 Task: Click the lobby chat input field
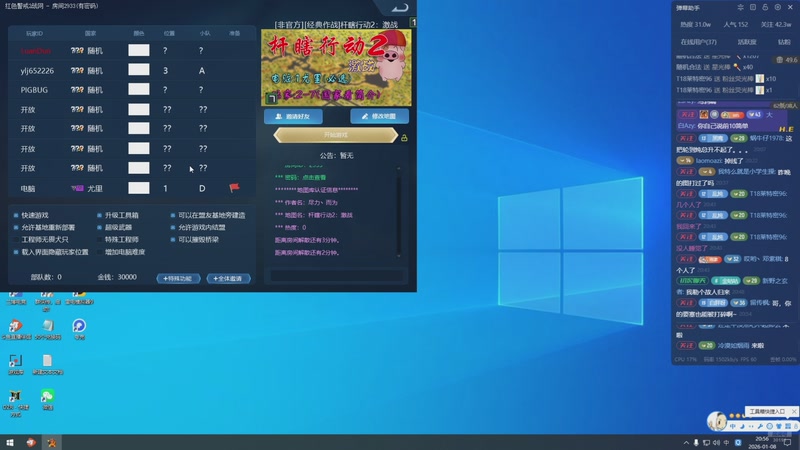[336, 276]
